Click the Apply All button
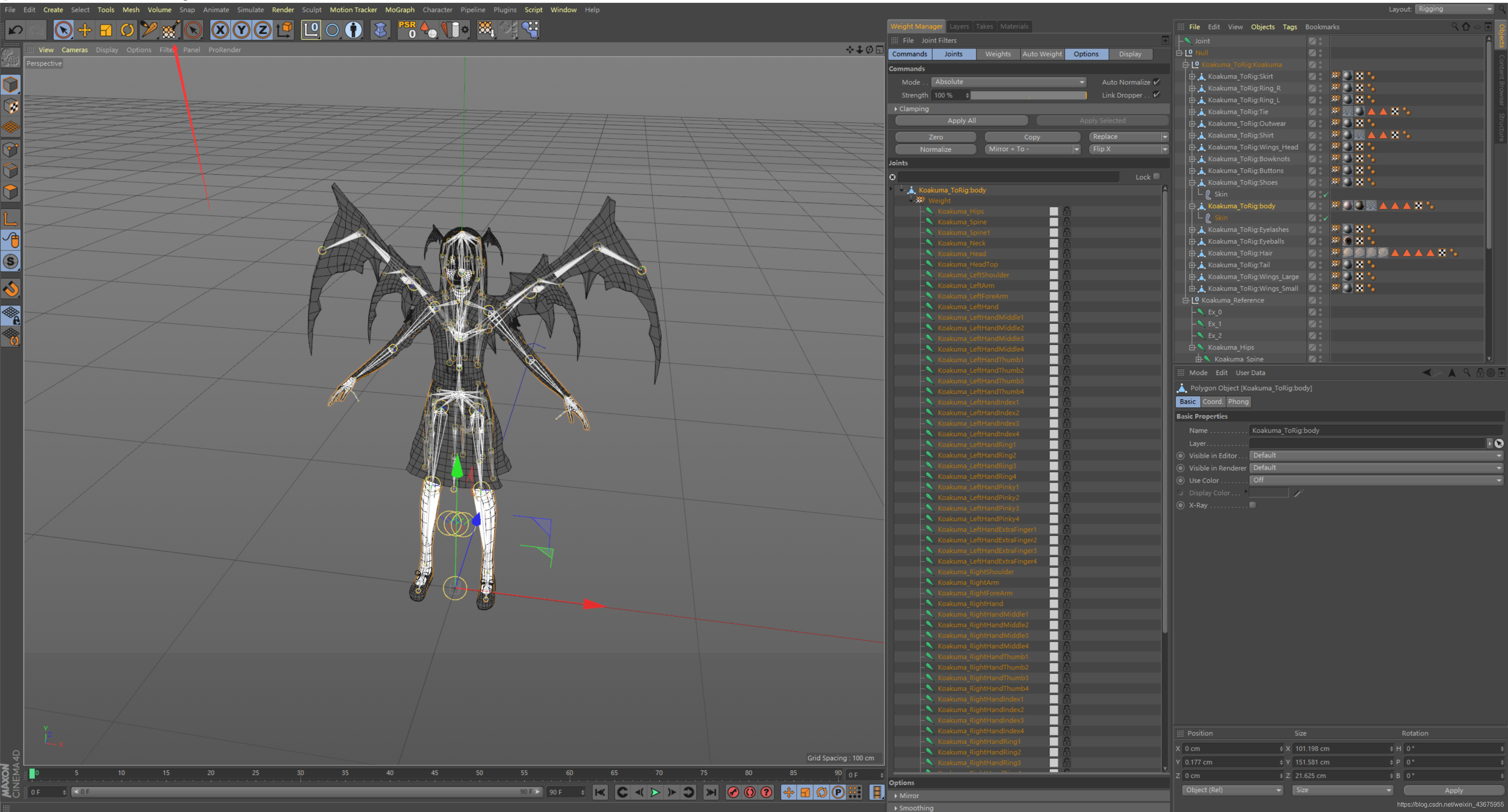The image size is (1508, 812). pyautogui.click(x=961, y=121)
